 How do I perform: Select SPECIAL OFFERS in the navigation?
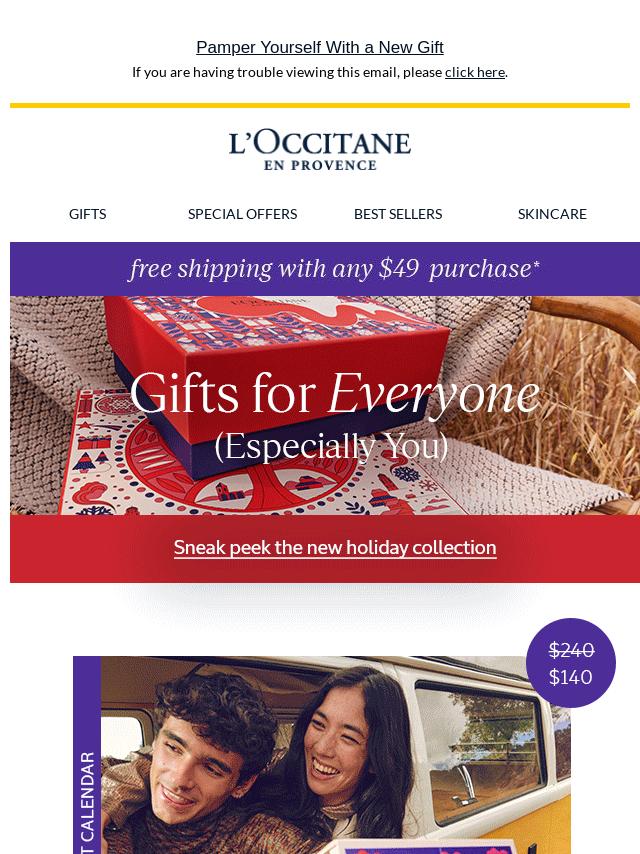(242, 214)
